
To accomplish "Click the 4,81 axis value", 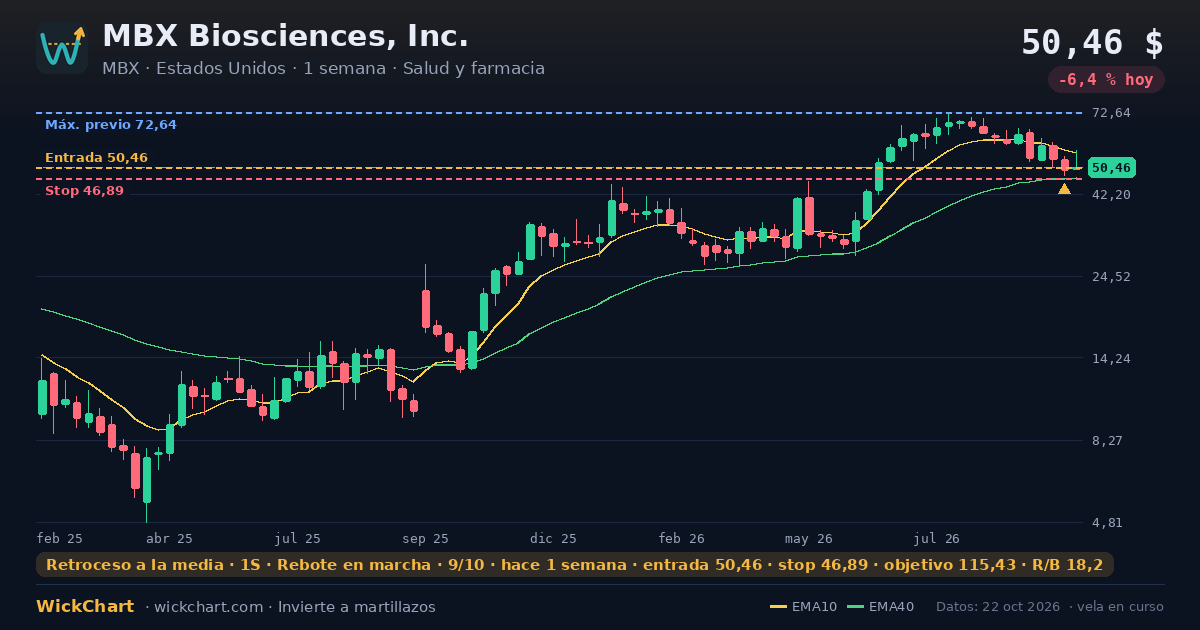I will pos(1107,523).
